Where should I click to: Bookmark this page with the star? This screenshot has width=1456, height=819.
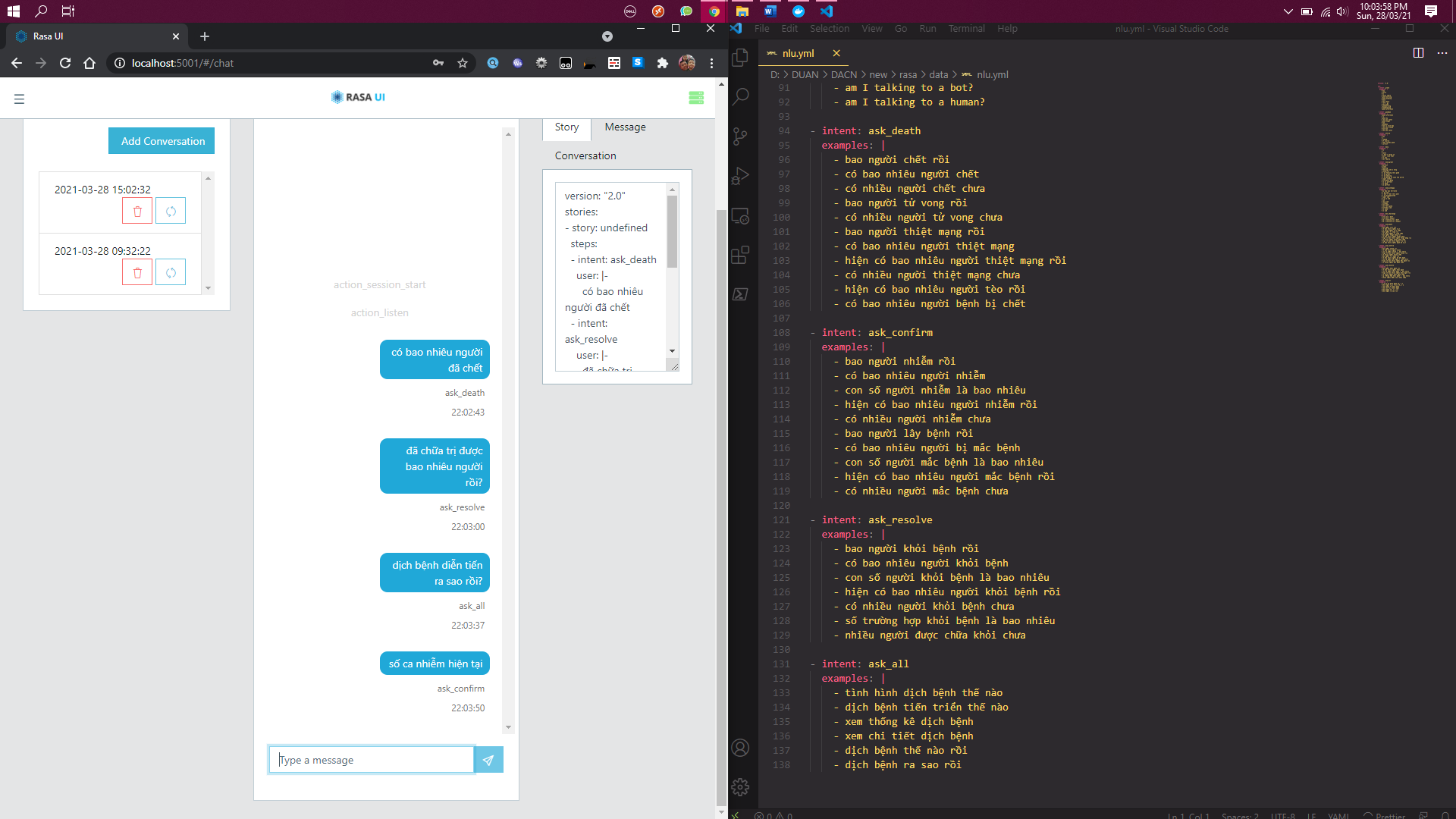pyautogui.click(x=463, y=63)
